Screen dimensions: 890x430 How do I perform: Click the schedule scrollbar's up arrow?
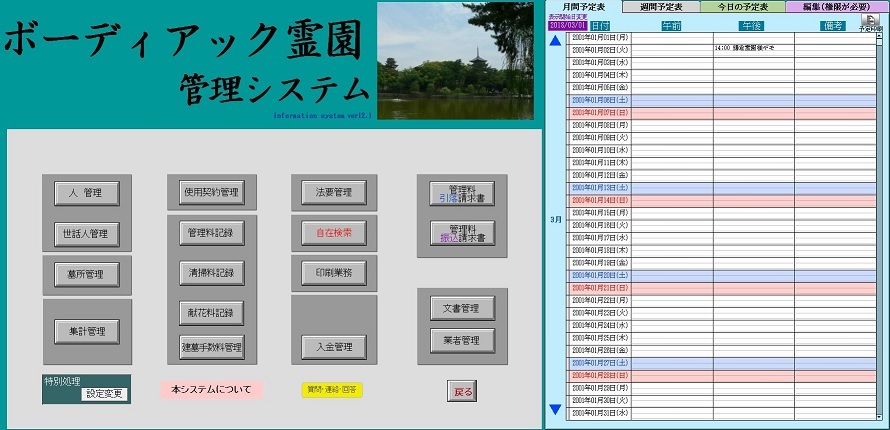click(x=879, y=35)
